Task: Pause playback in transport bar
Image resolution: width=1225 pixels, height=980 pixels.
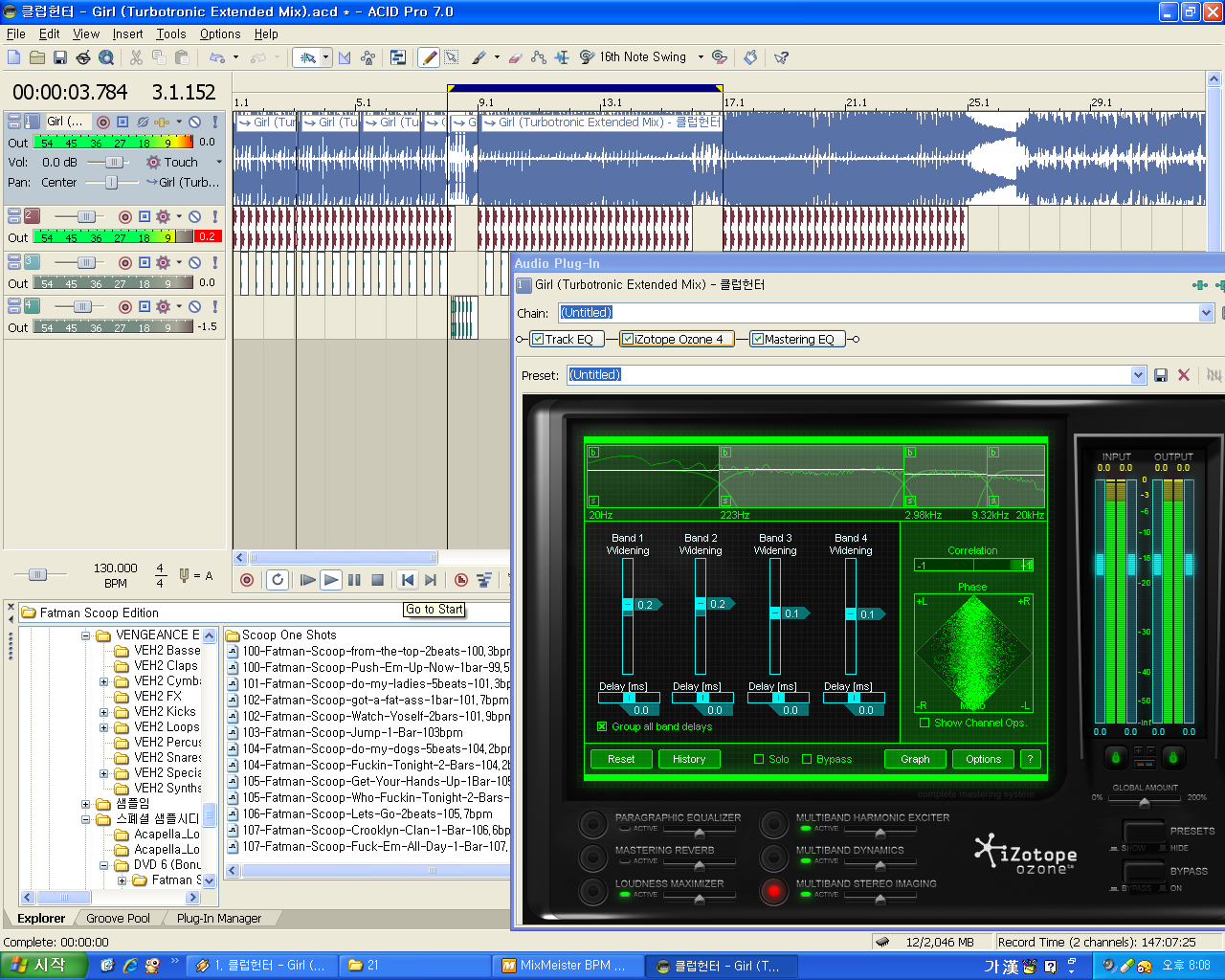Action: click(354, 579)
